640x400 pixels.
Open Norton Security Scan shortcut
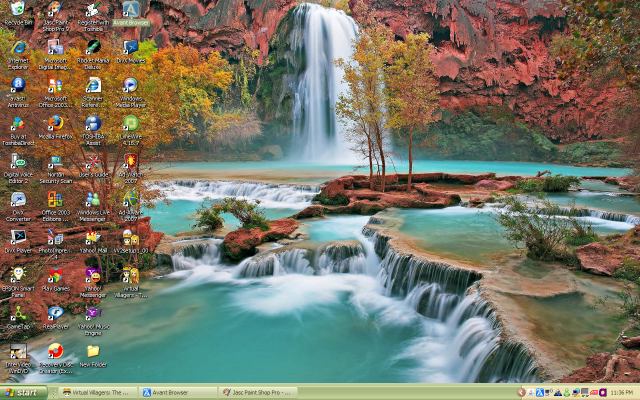(55, 162)
